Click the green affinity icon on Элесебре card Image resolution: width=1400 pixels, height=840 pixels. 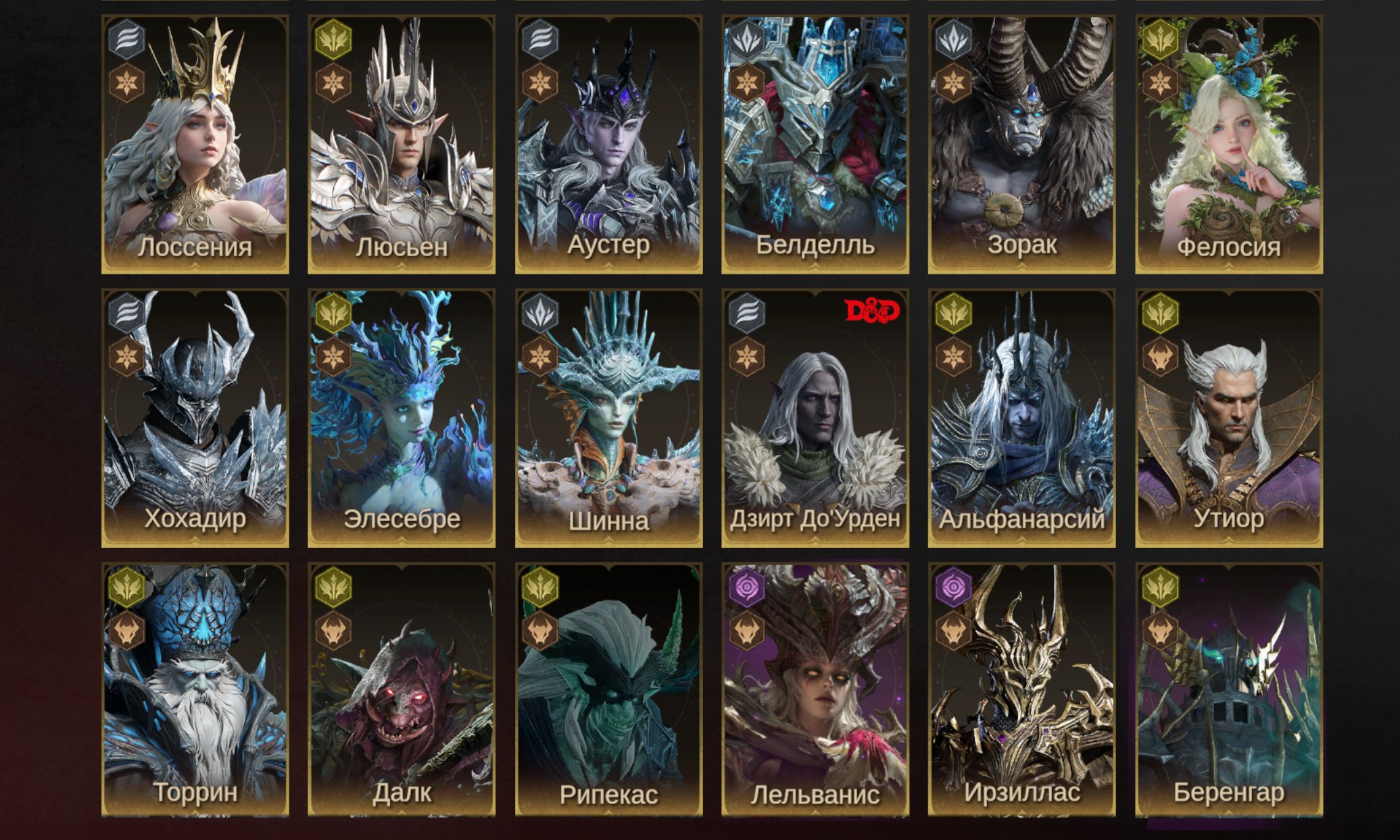tap(334, 313)
